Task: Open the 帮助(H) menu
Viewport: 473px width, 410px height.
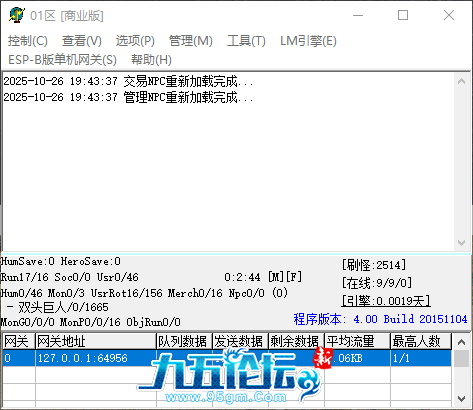Action: coord(151,60)
